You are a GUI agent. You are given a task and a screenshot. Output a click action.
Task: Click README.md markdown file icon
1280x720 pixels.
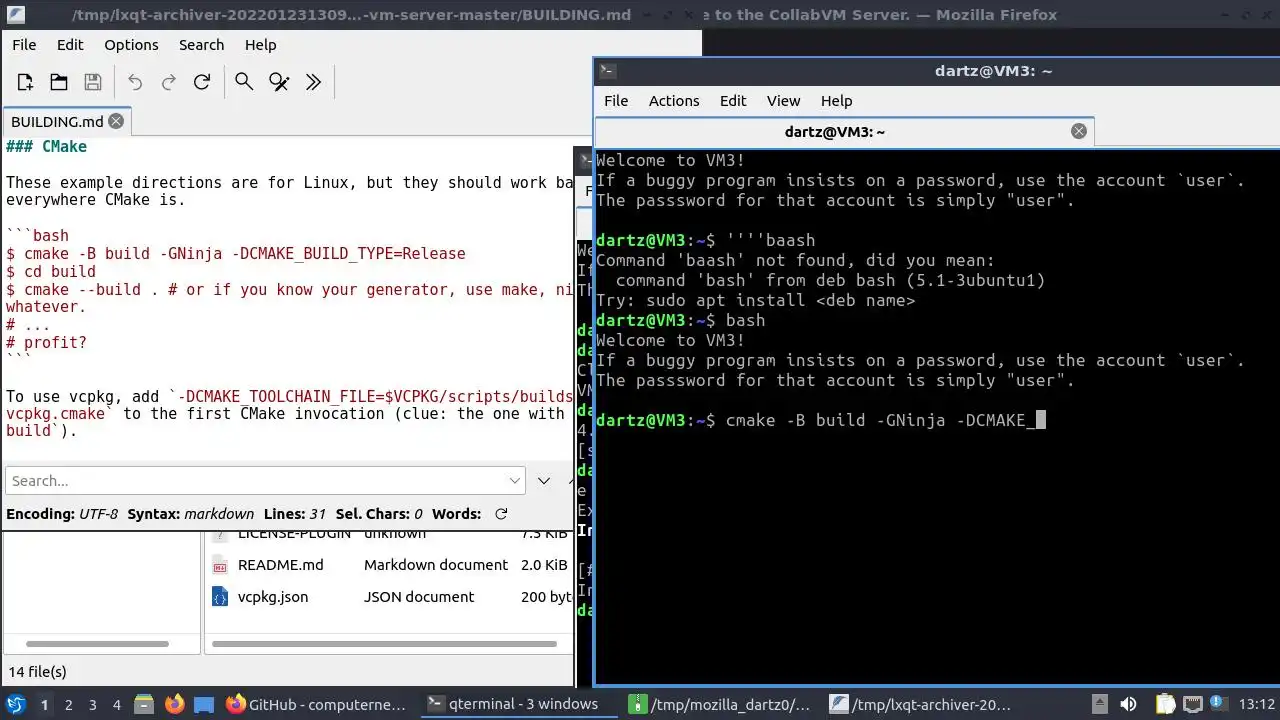point(220,565)
